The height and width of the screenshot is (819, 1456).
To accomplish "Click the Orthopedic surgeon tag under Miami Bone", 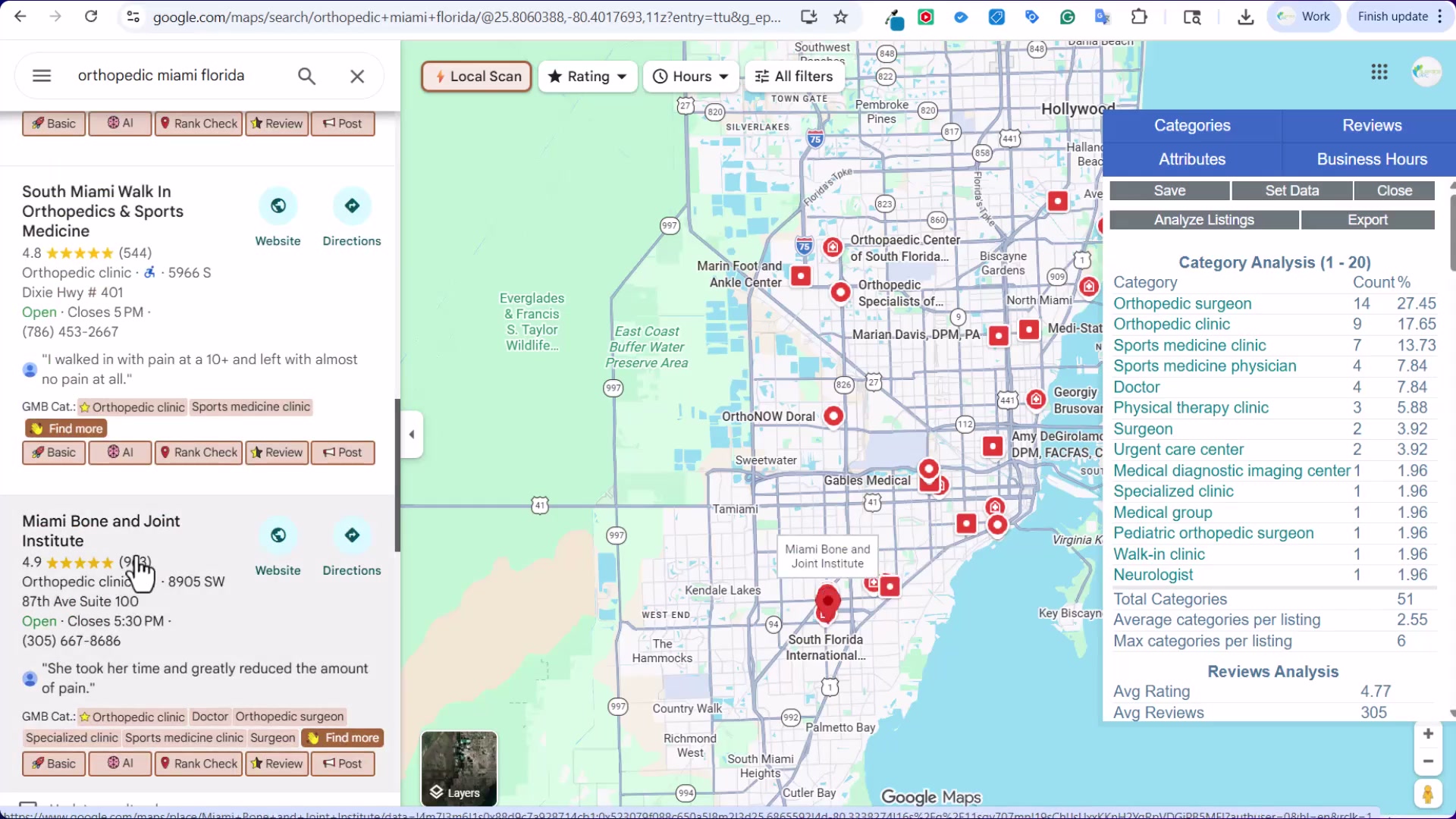I will [289, 717].
